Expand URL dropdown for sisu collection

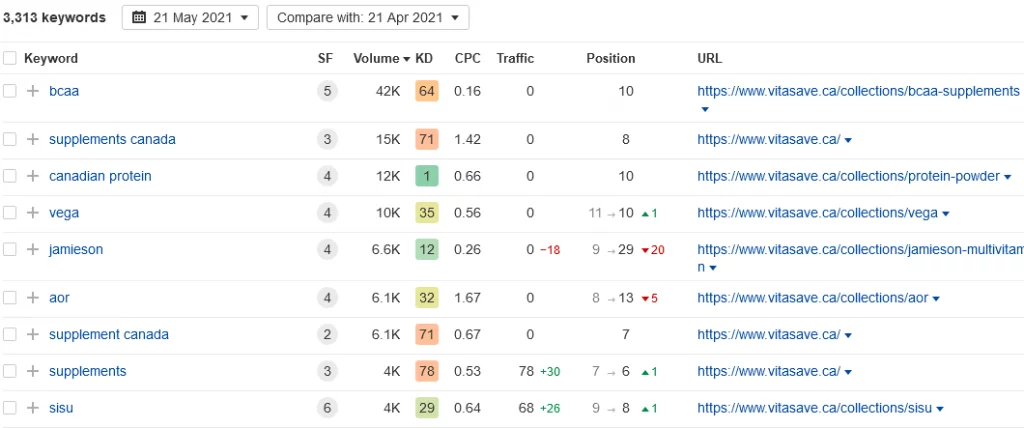(939, 408)
